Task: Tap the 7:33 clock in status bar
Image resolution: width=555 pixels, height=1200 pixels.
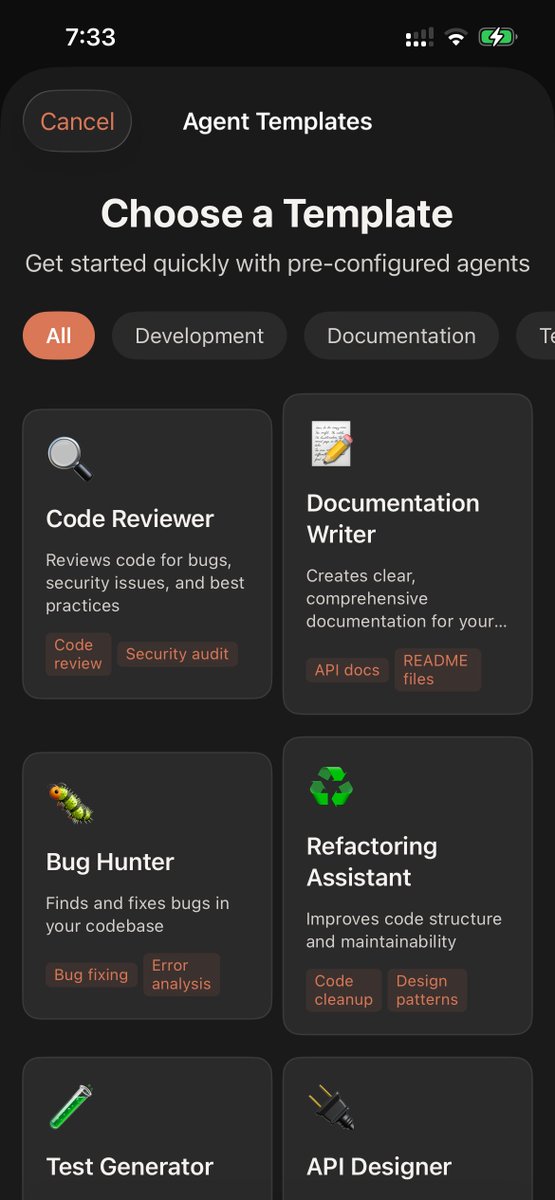Action: tap(90, 37)
